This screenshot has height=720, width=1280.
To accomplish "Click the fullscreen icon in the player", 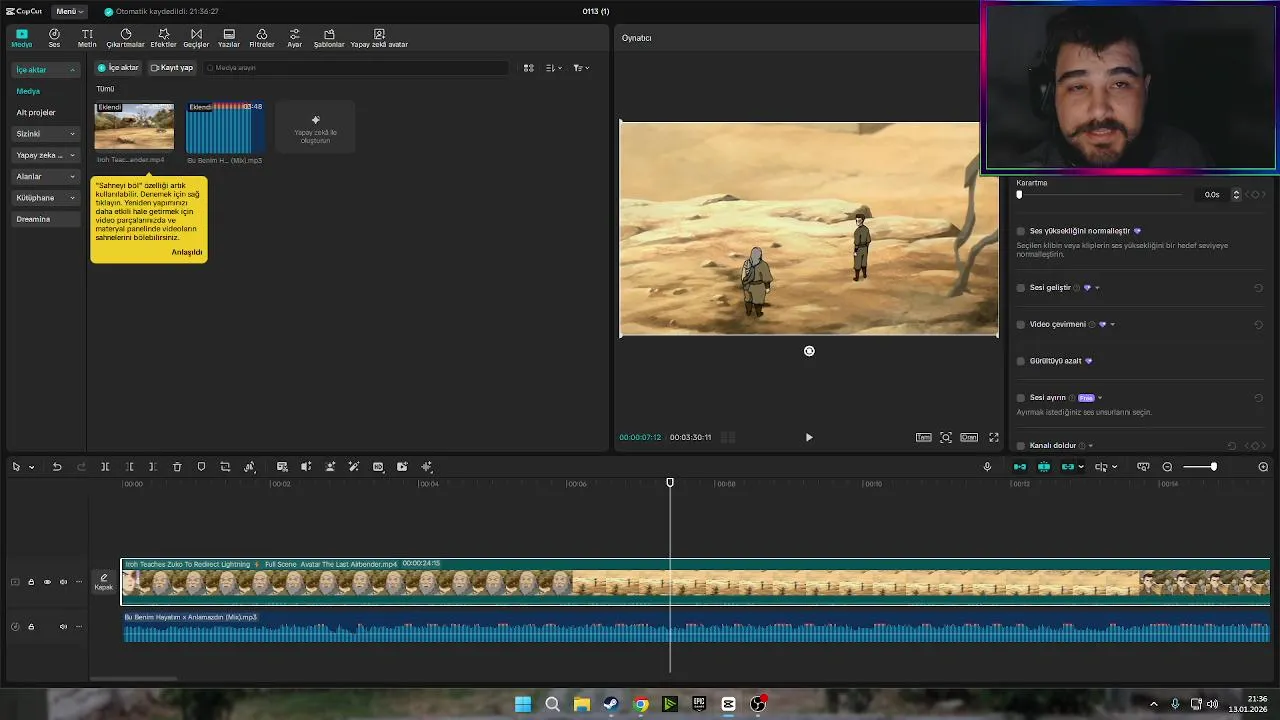I will 994,437.
